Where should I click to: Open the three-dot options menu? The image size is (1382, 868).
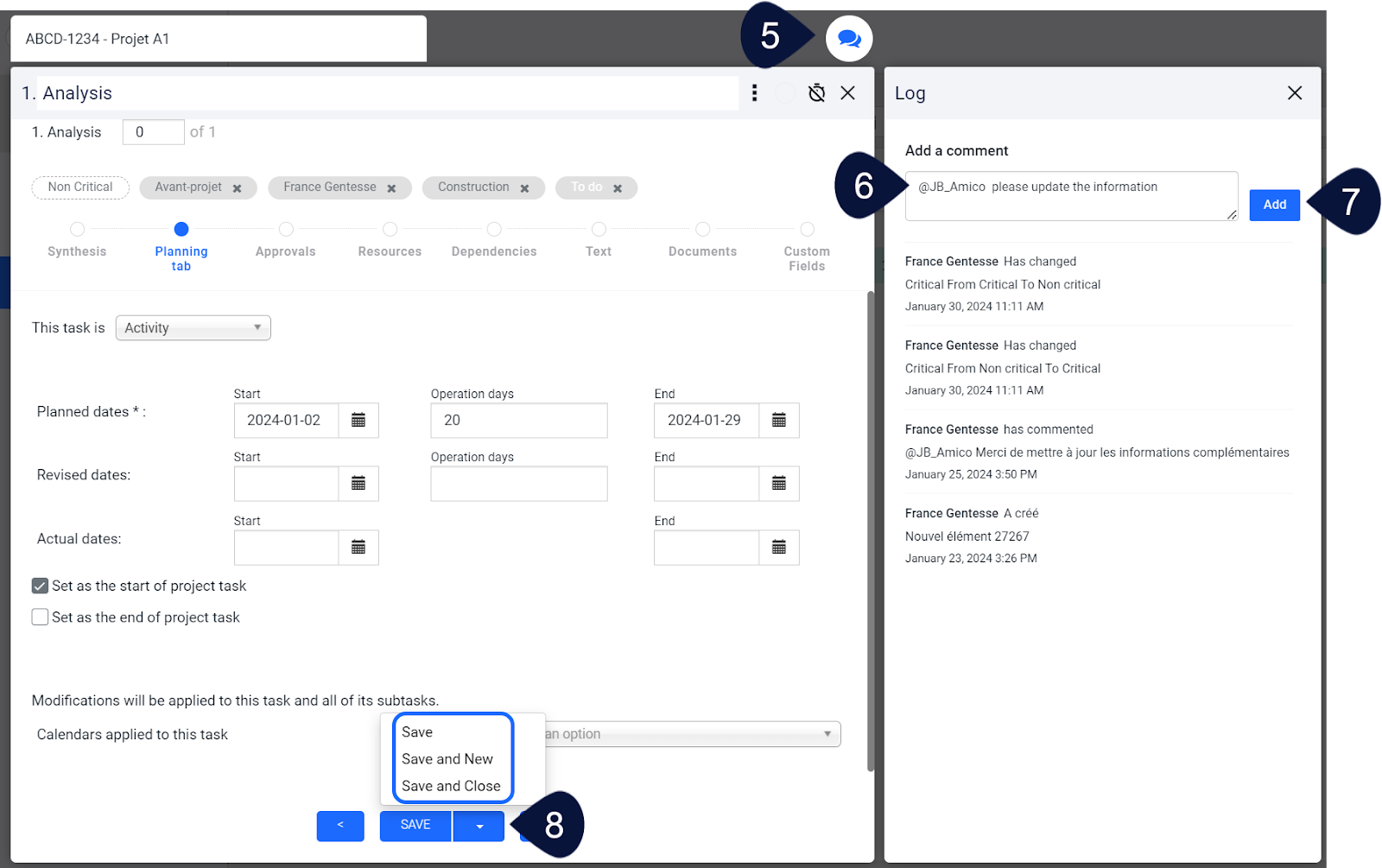coord(755,93)
